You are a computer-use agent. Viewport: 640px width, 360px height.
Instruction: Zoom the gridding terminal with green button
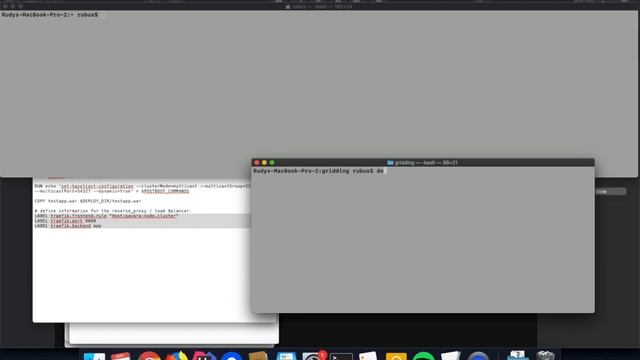coord(272,162)
